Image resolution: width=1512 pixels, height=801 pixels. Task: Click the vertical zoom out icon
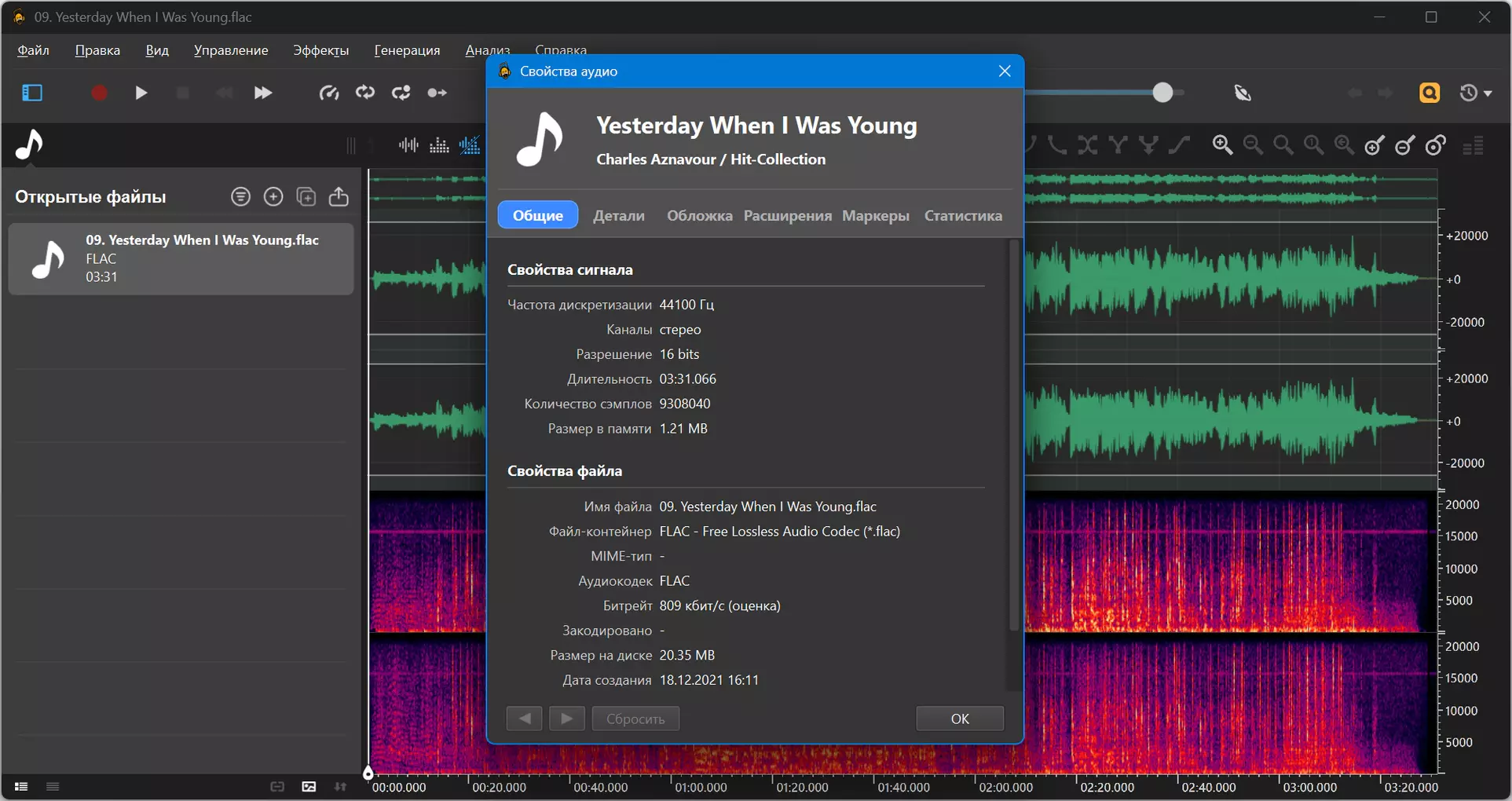point(1405,144)
